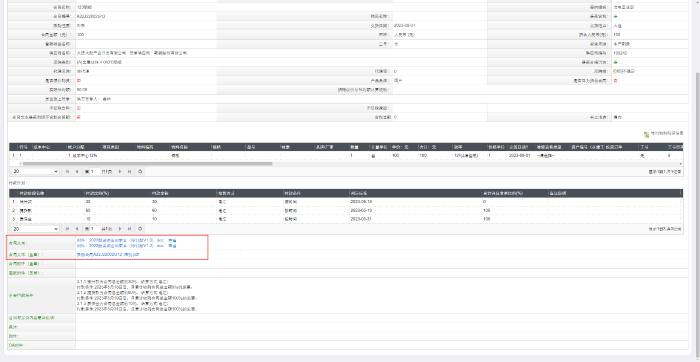This screenshot has height=362, width=700.
Task: Click the view link beside first .doc attachment
Action: tap(172, 240)
